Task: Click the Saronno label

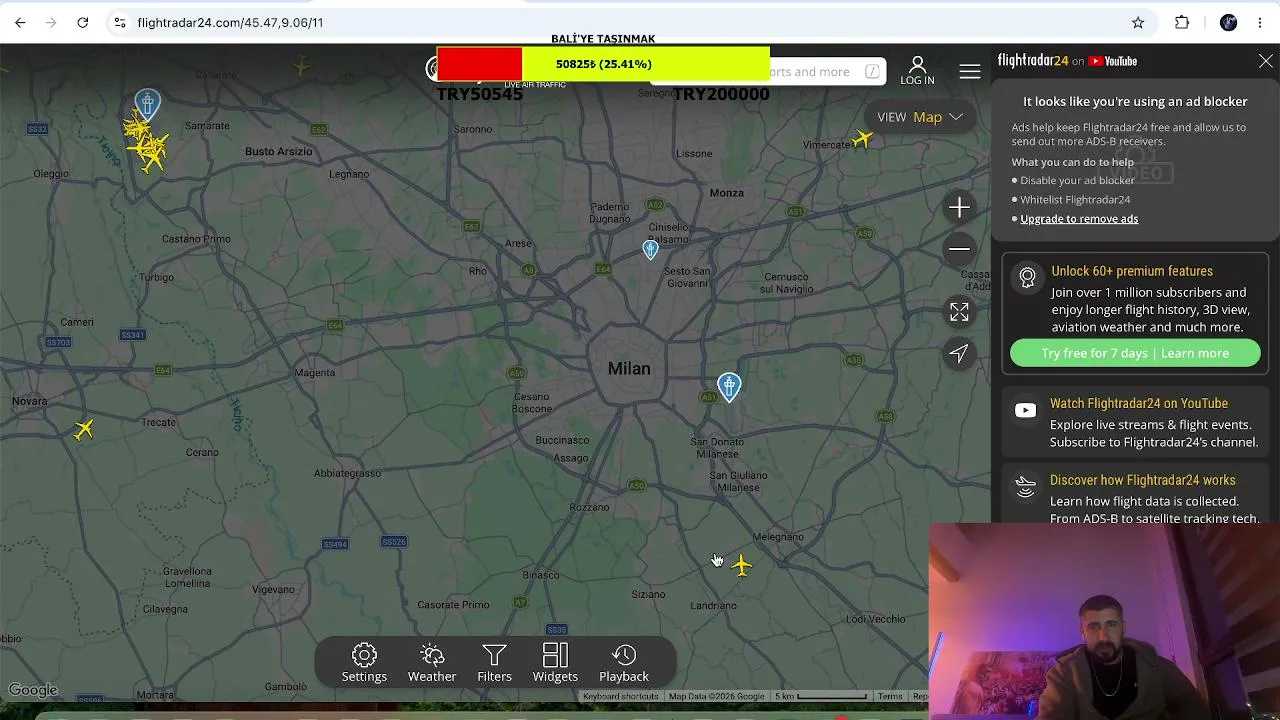Action: pos(473,129)
